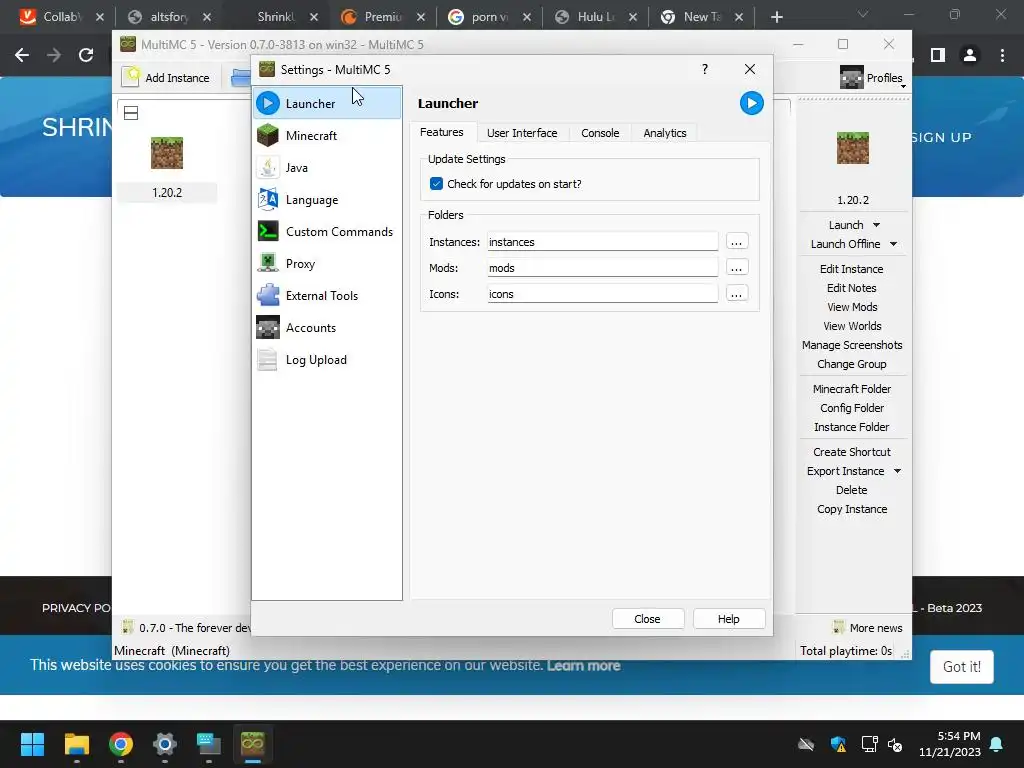1024x768 pixels.
Task: Click Delete in instance side panel
Action: pyautogui.click(x=852, y=490)
